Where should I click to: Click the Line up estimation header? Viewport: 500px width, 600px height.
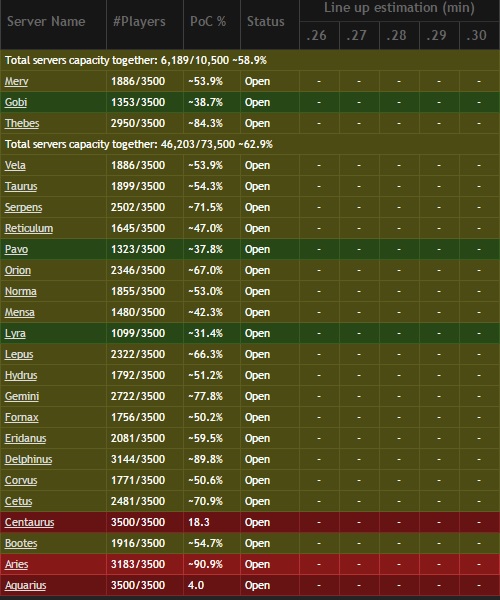pos(399,8)
